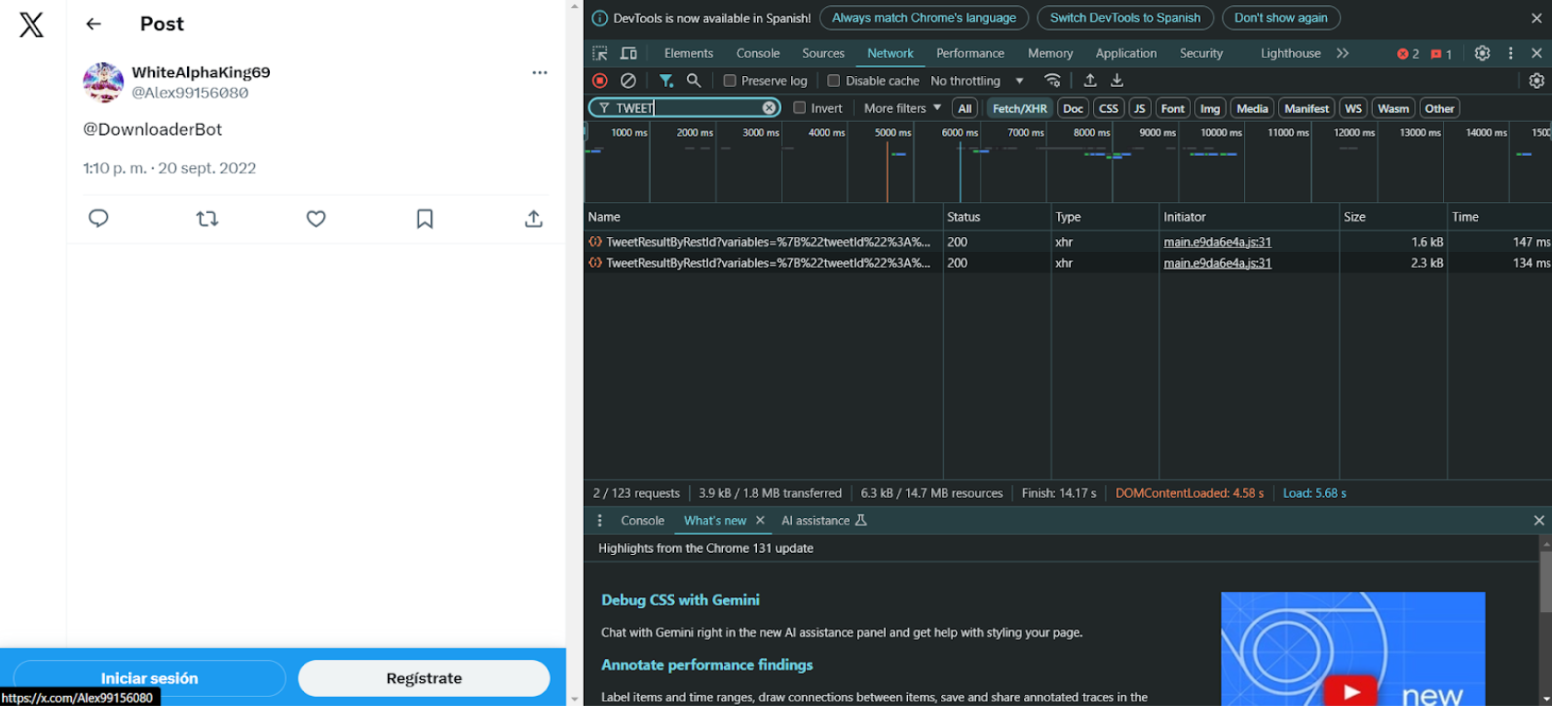The image size is (1552, 706).
Task: Toggle the device toolbar icon
Action: [628, 53]
